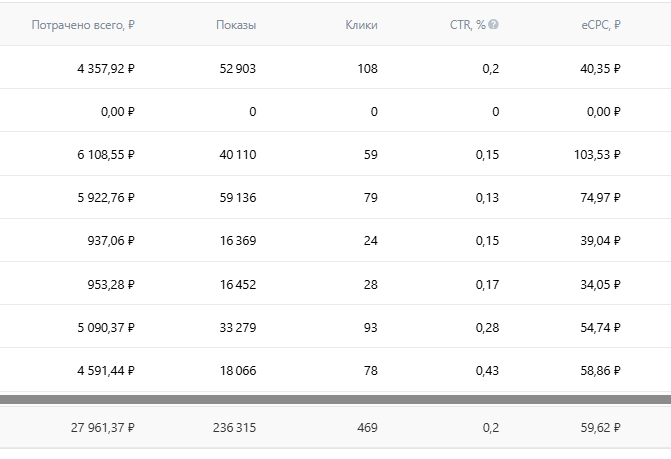Click the 108 clicks cell
This screenshot has height=459, width=671.
[x=367, y=69]
